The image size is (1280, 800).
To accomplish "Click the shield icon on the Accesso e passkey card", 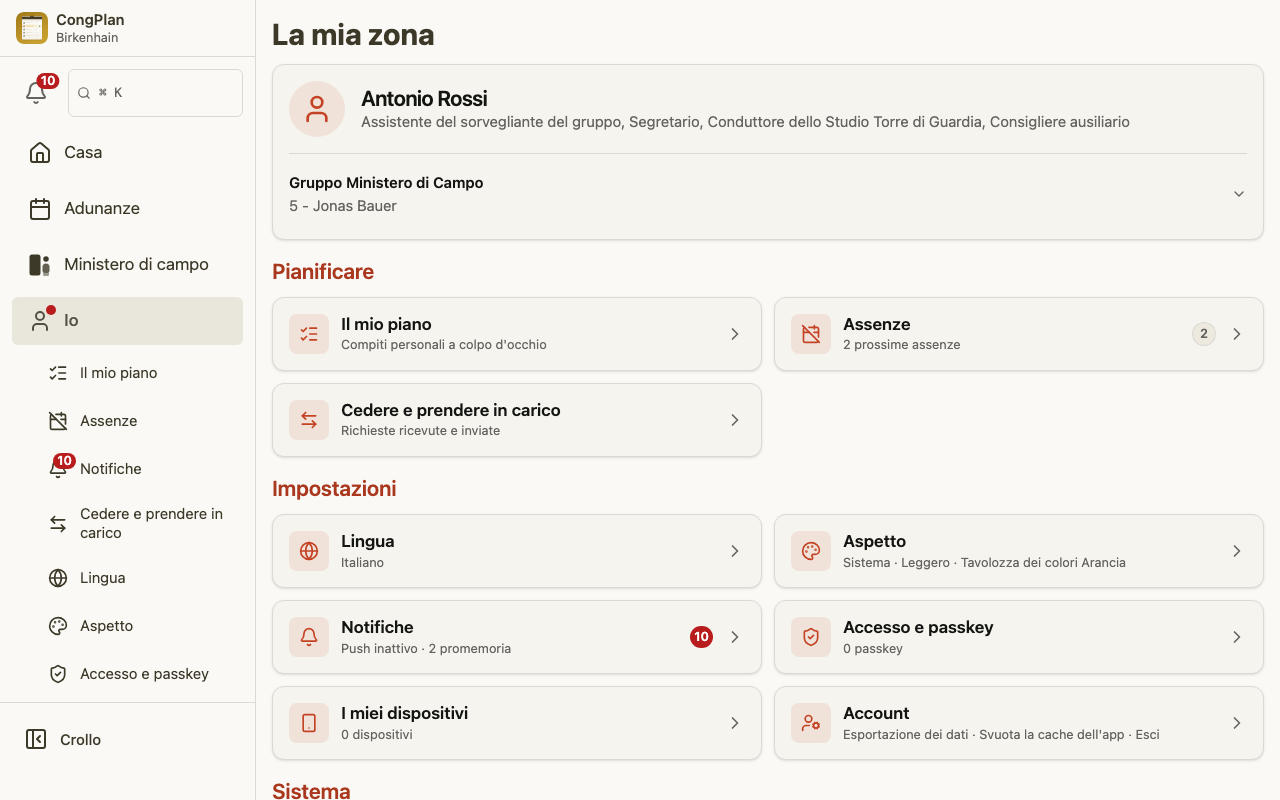I will pyautogui.click(x=811, y=637).
